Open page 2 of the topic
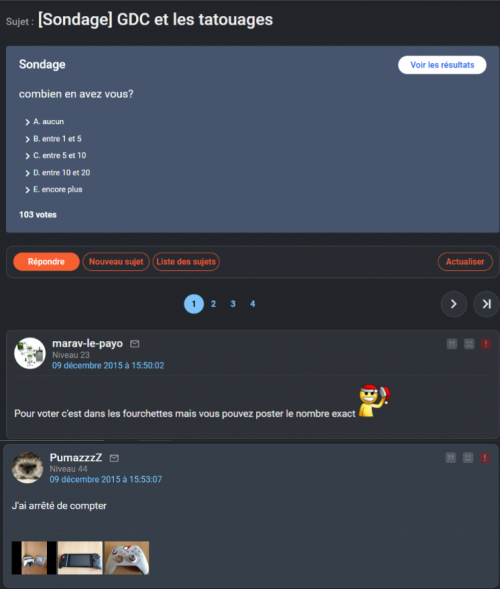Viewport: 500px width, 589px height. point(213,304)
